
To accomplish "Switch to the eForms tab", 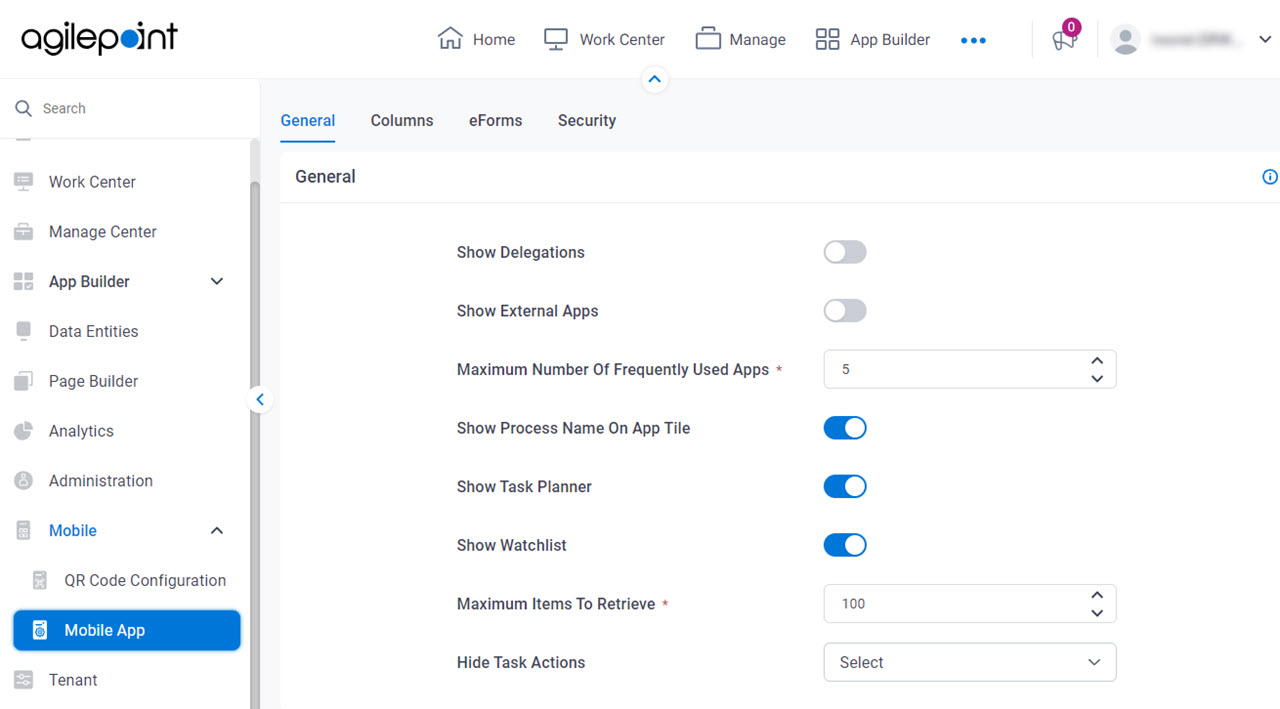I will (x=496, y=120).
